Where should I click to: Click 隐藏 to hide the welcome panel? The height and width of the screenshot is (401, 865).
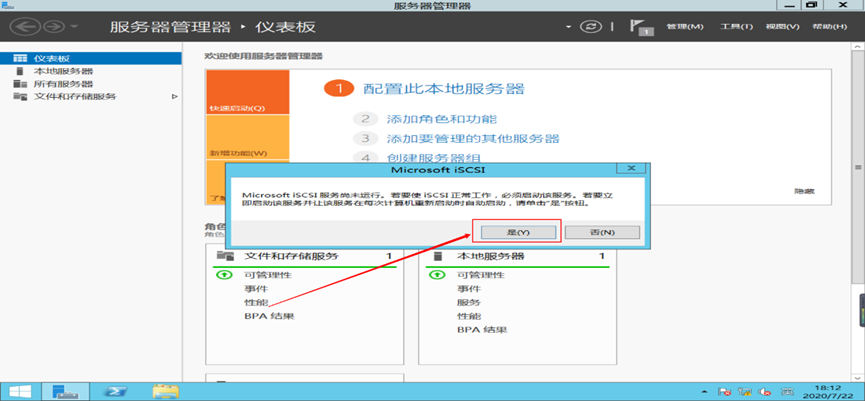click(804, 191)
